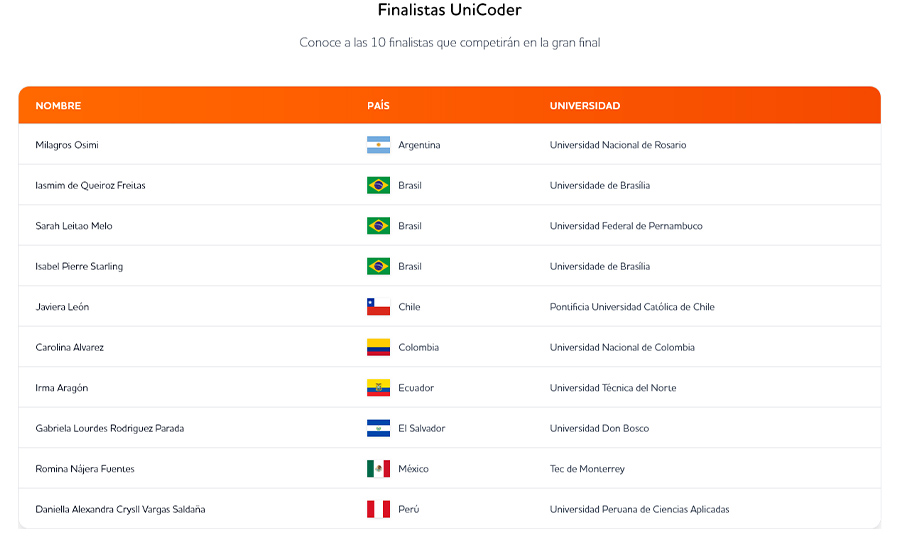
Task: Select Daniella Alexandra Crysll Vargas Saldaña name
Action: (x=120, y=509)
